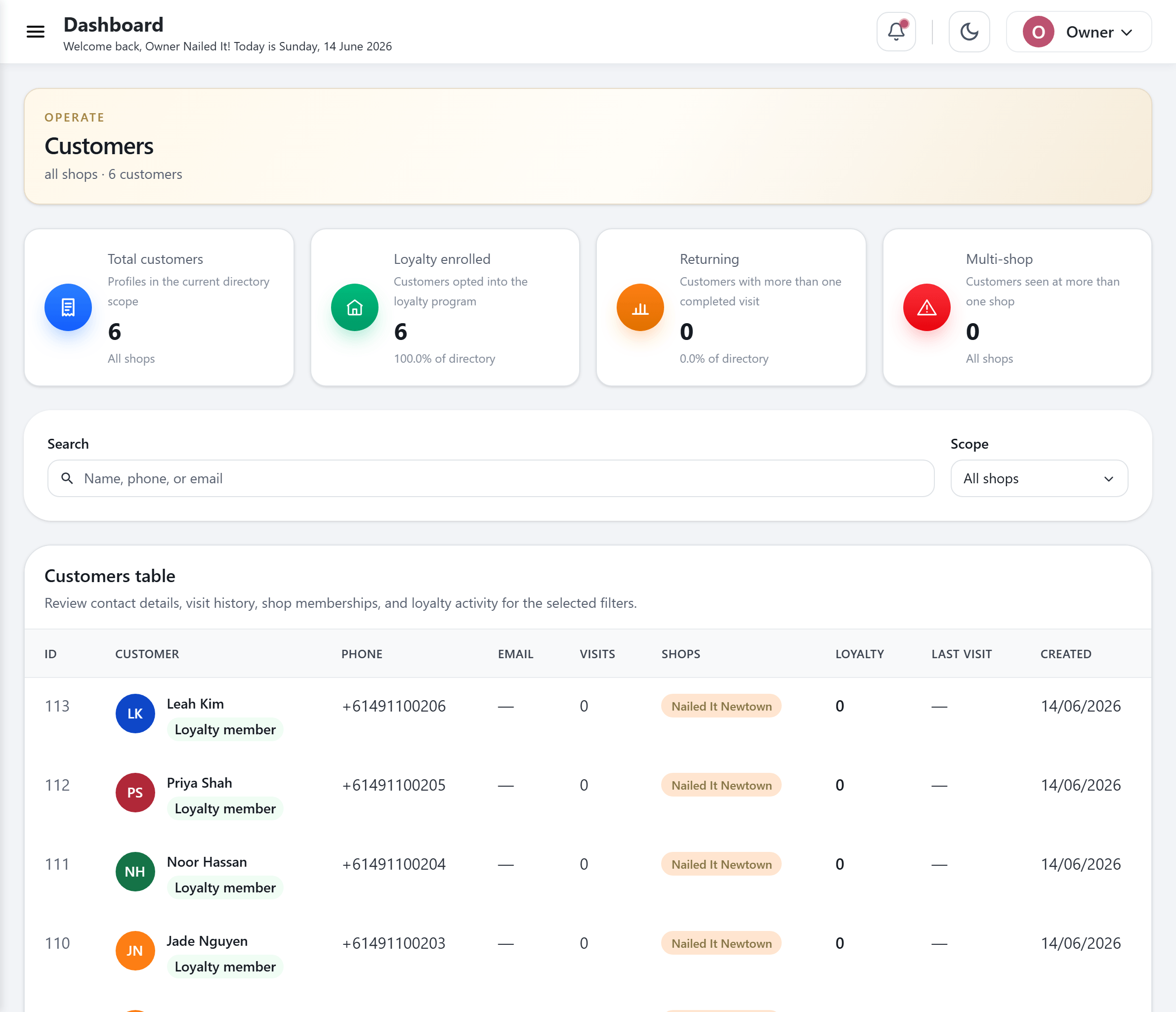Click Nailed It Newtown tag in row 111
Screen dimensions: 1176x1012
[721, 864]
